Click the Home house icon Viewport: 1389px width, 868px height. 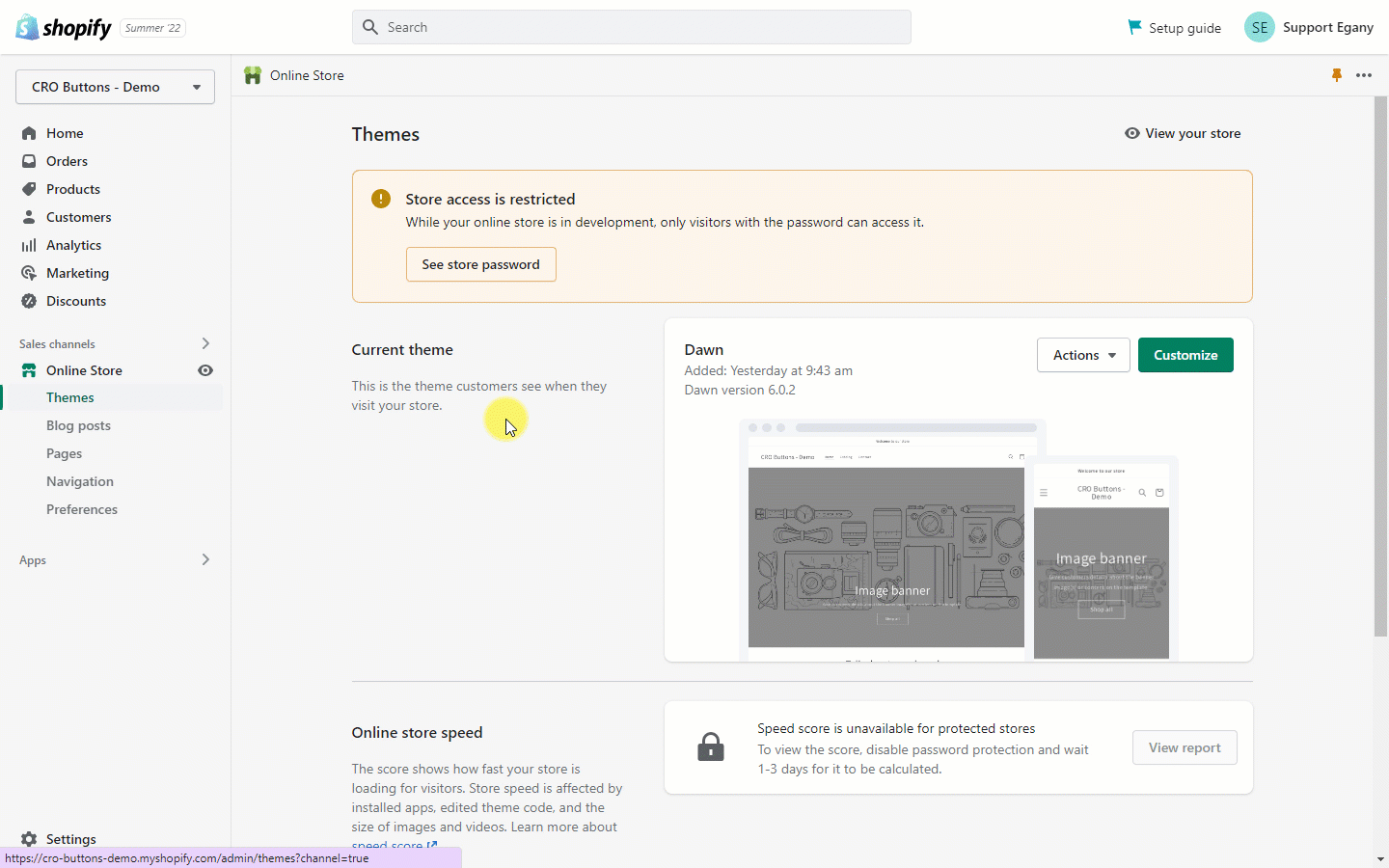tap(29, 133)
